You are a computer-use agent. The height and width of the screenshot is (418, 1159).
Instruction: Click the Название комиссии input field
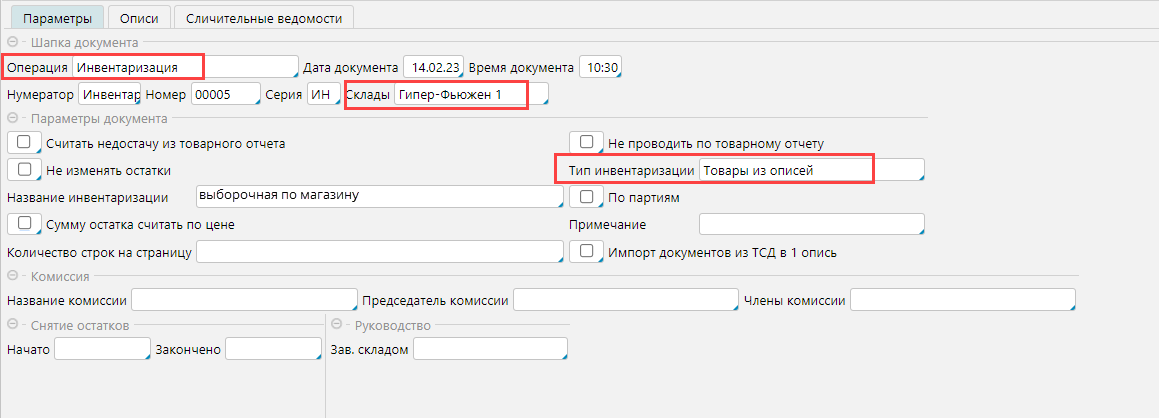pos(243,300)
